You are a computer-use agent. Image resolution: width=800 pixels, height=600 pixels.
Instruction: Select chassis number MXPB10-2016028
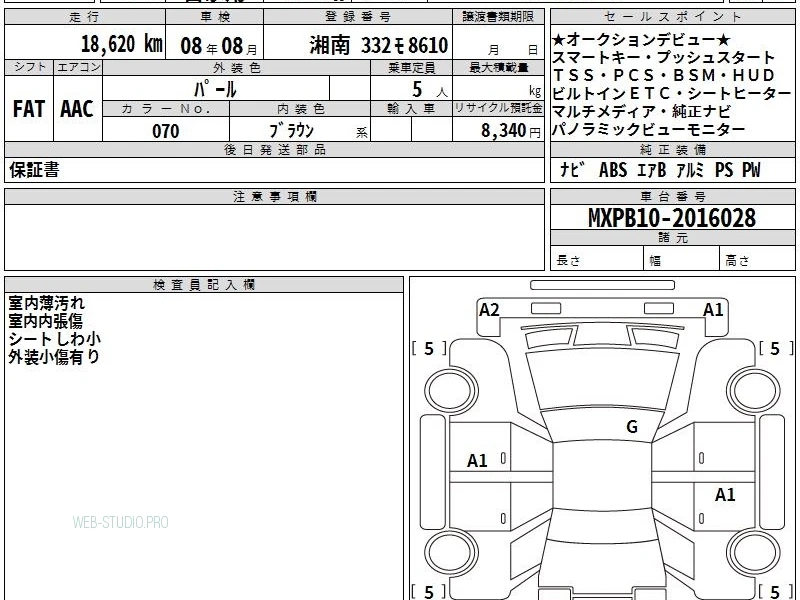(672, 218)
